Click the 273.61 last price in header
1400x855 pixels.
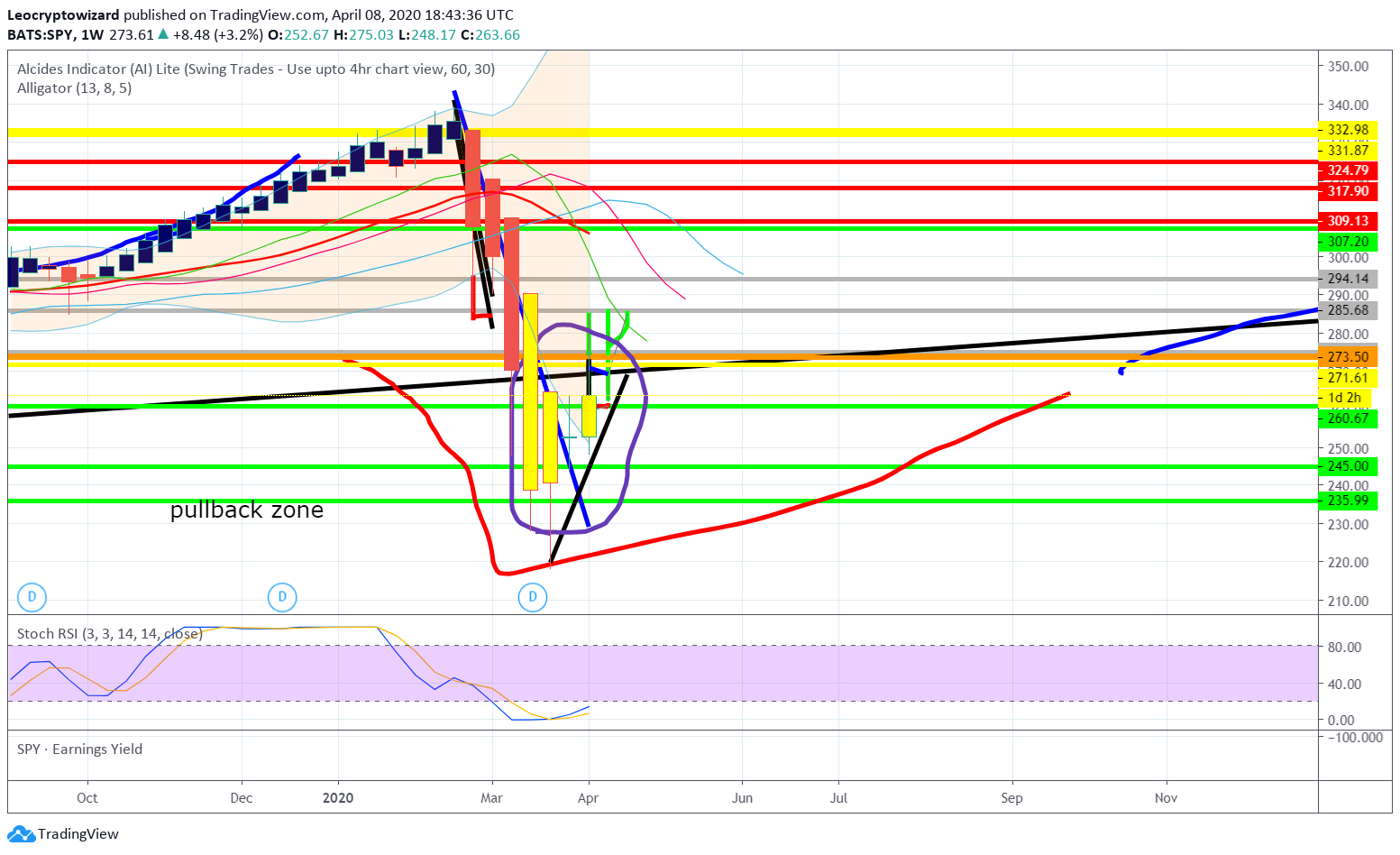click(x=132, y=35)
